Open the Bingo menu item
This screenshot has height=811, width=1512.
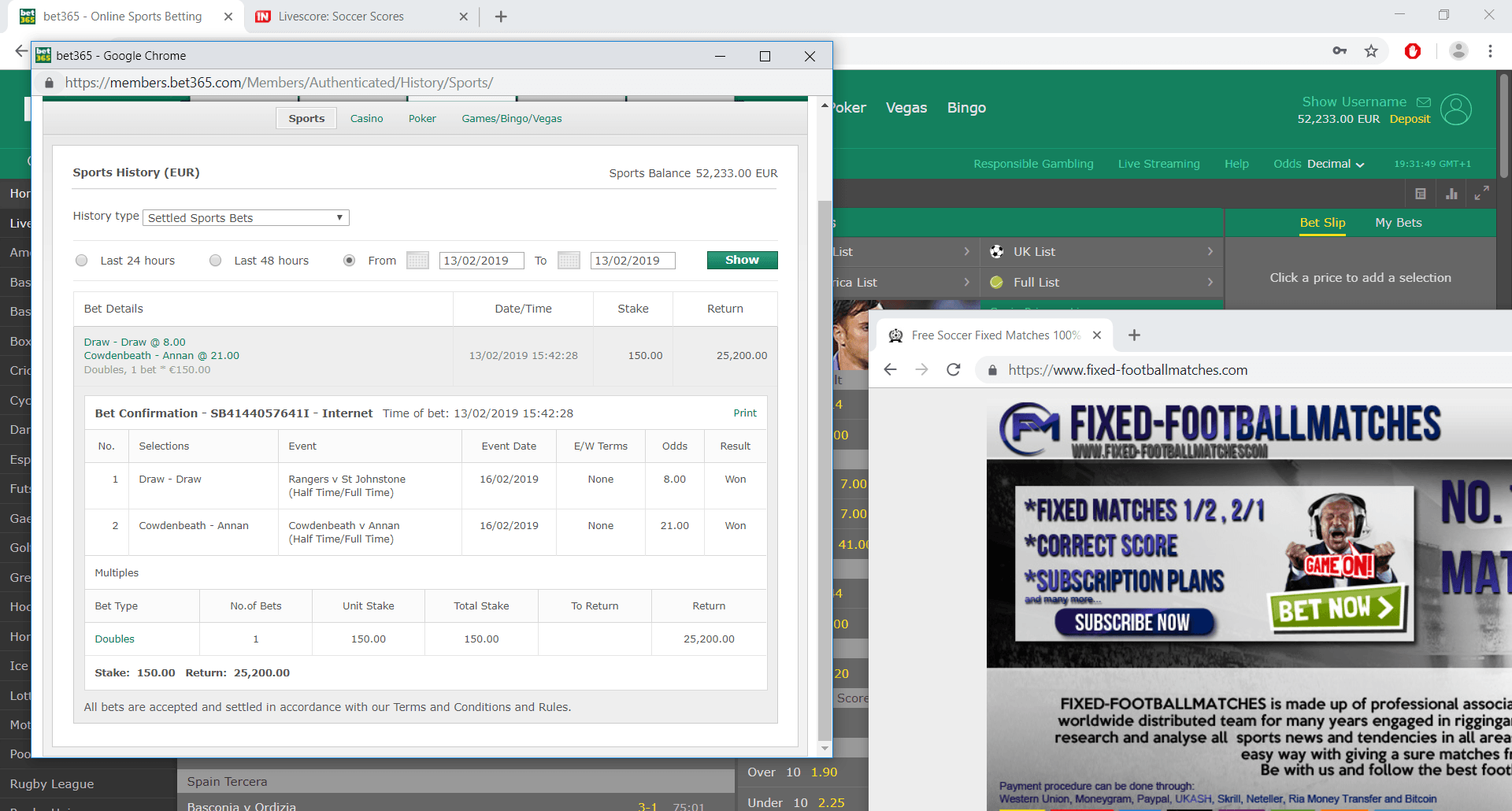tap(966, 108)
